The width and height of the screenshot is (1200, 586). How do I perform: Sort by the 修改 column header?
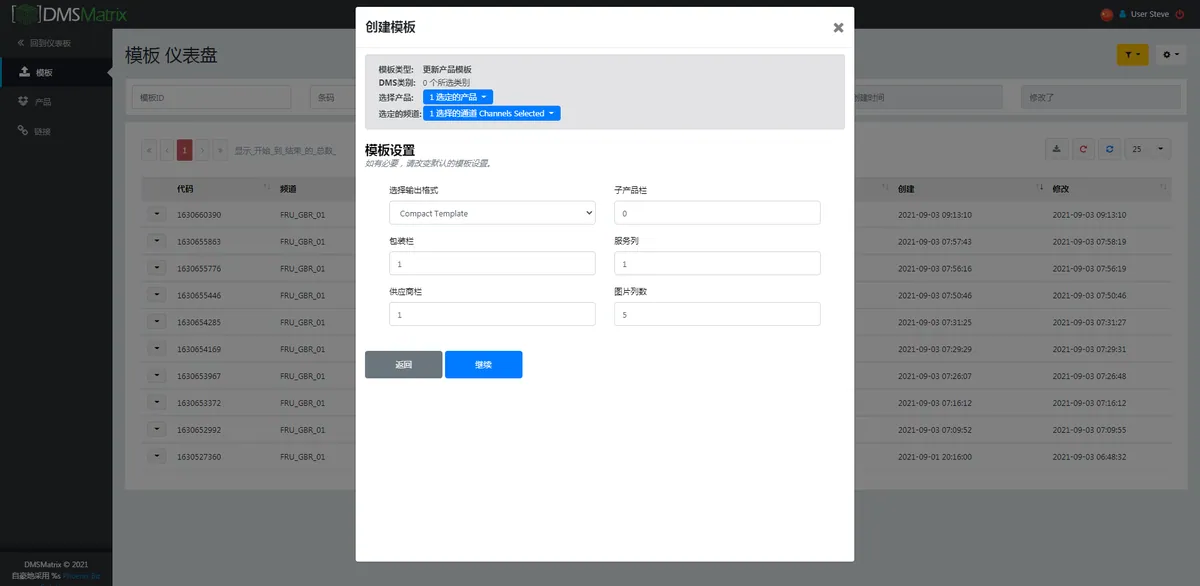click(1110, 189)
